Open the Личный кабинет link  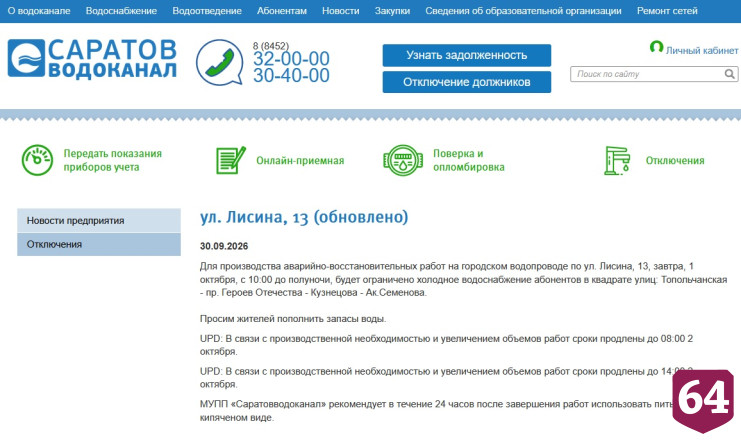pos(702,50)
